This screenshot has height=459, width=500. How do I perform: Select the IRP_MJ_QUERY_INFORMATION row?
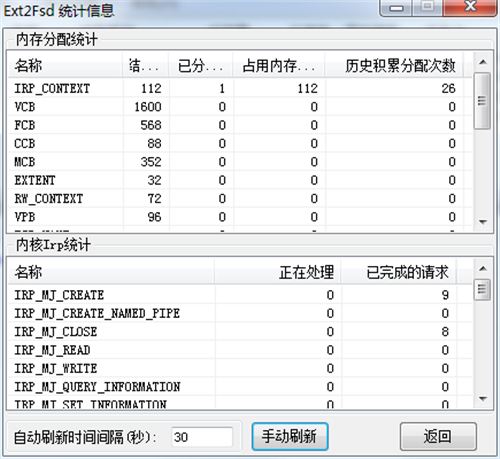[240, 386]
